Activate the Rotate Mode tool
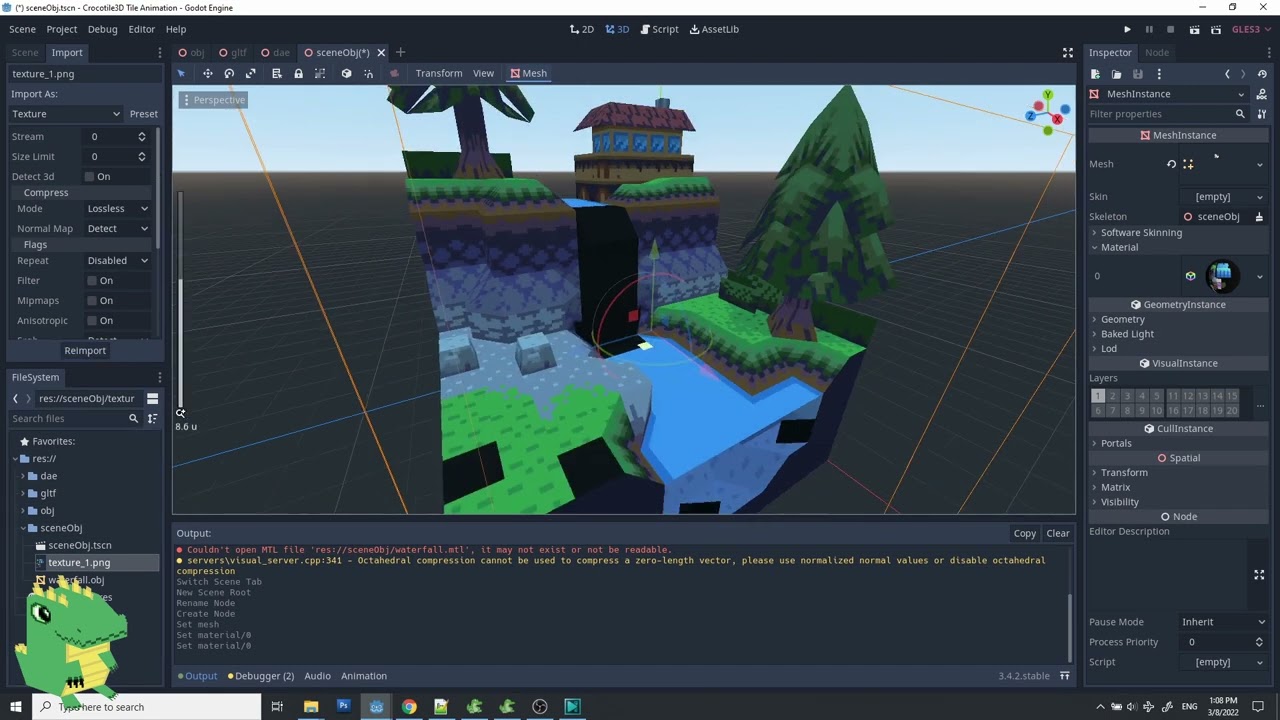1280x720 pixels. [x=229, y=73]
